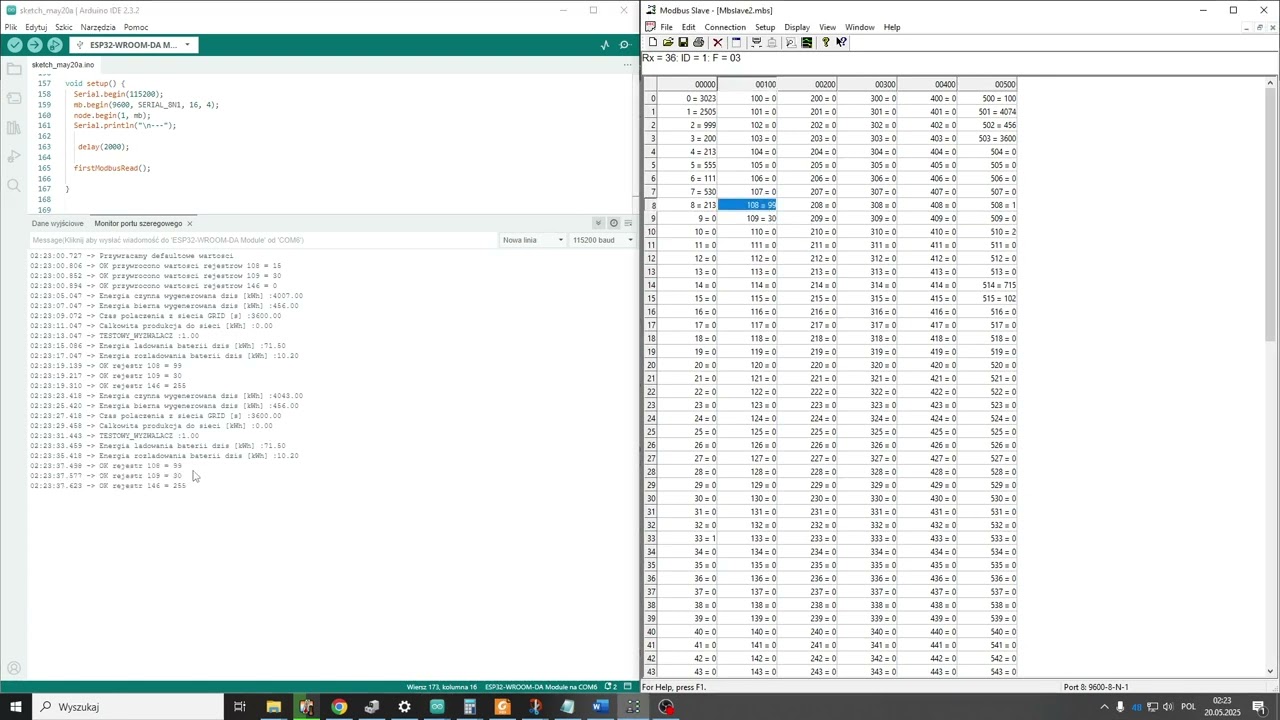The height and width of the screenshot is (720, 1280).
Task: Toggle timestamp in serial monitor
Action: coord(614,223)
